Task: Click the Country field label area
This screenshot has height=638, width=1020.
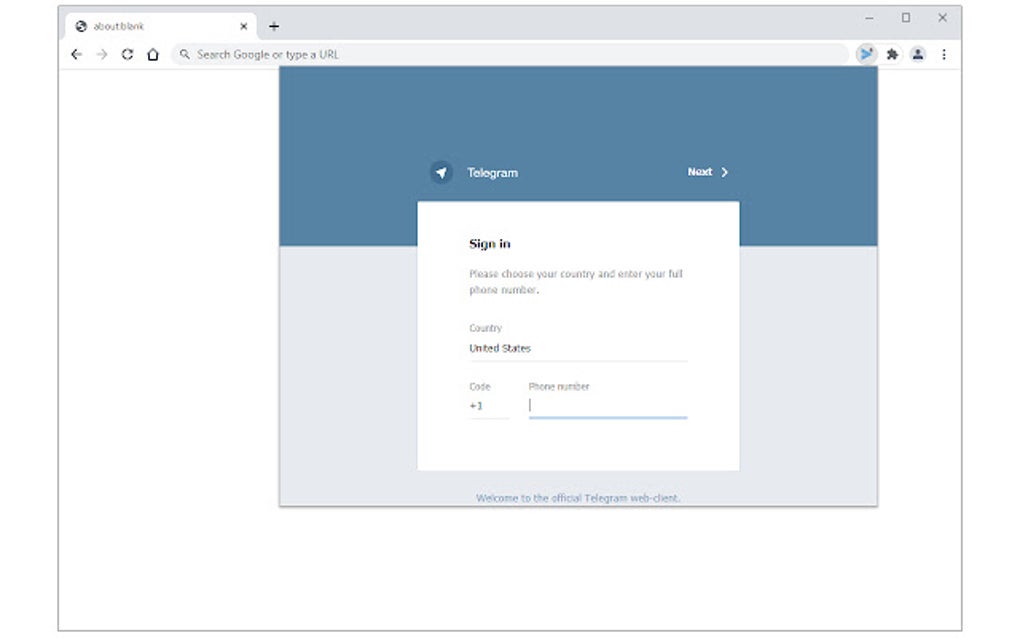Action: [x=484, y=327]
